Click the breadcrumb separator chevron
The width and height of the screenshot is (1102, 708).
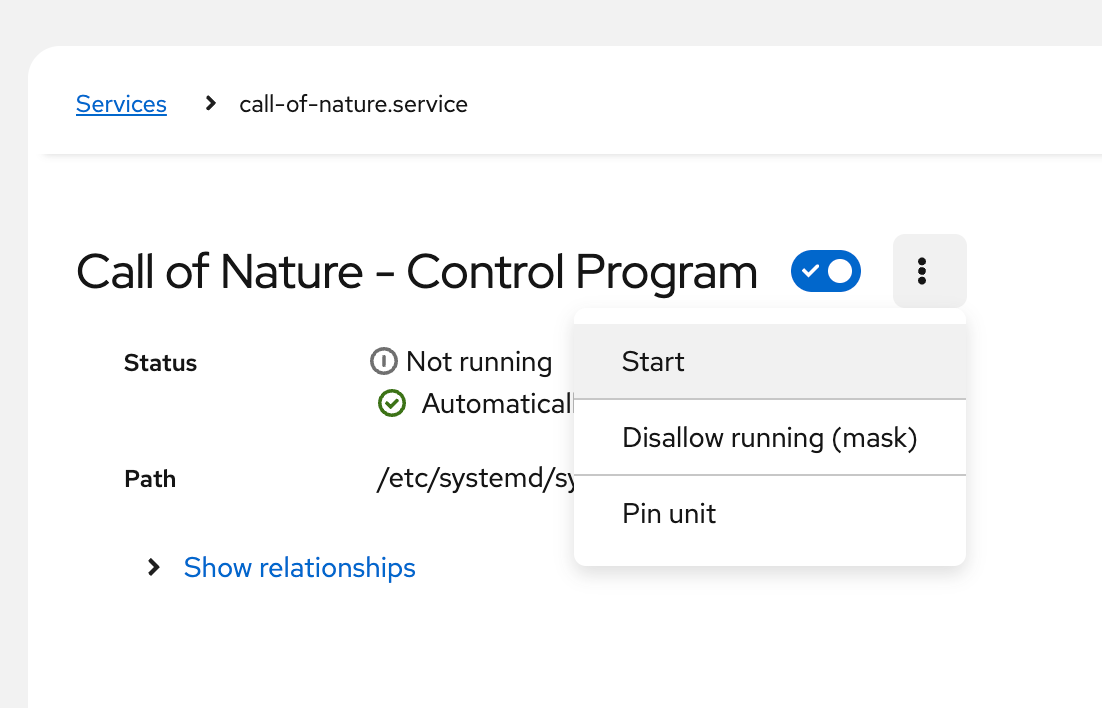click(x=210, y=103)
